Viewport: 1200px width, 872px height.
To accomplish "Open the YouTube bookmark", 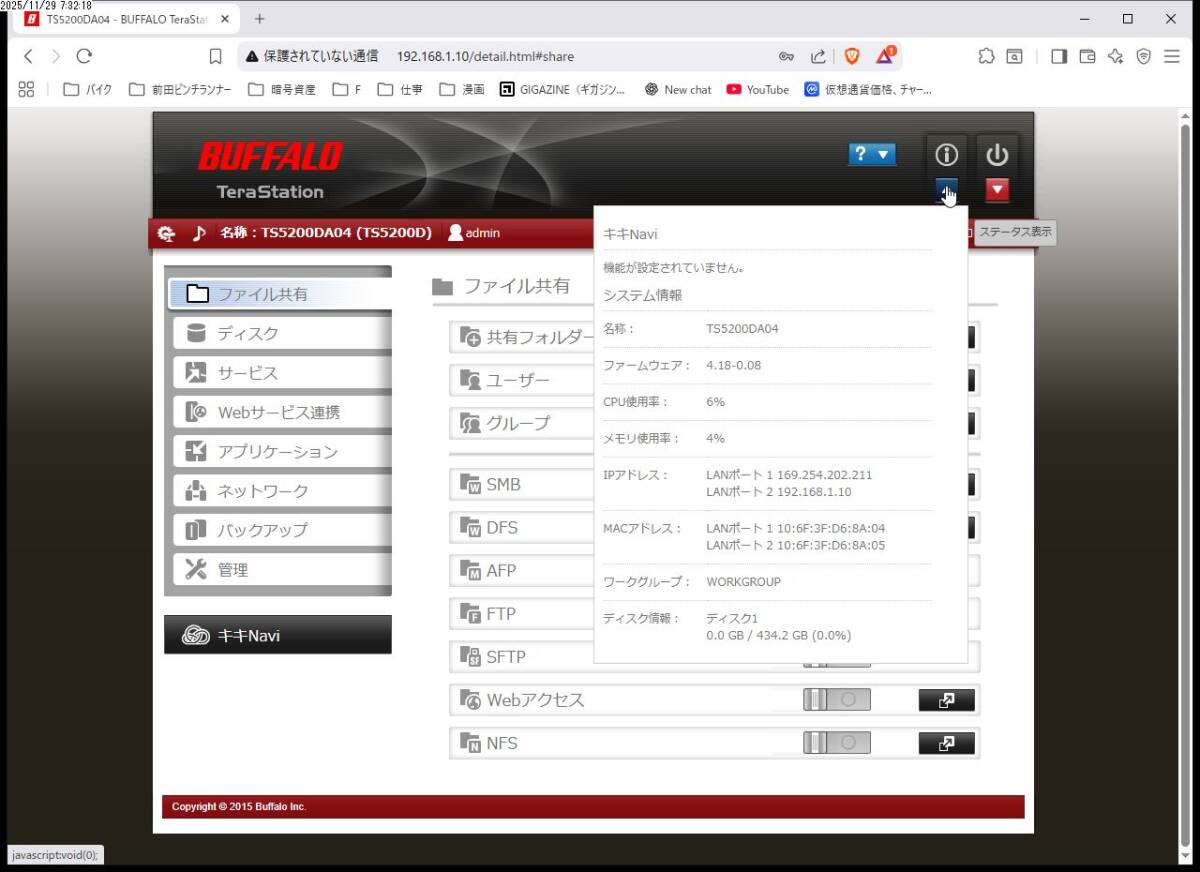I will coord(758,89).
